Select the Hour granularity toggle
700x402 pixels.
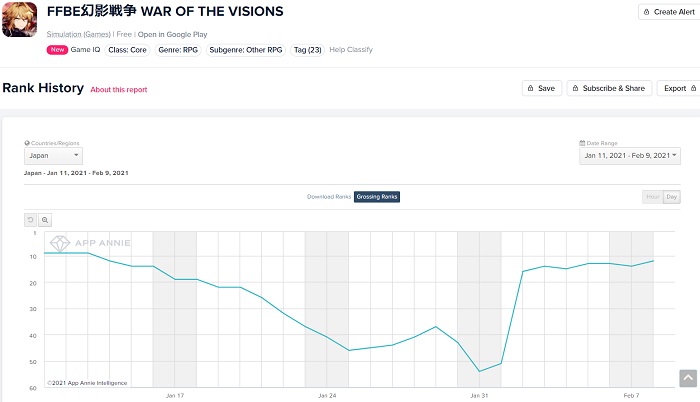(x=653, y=197)
